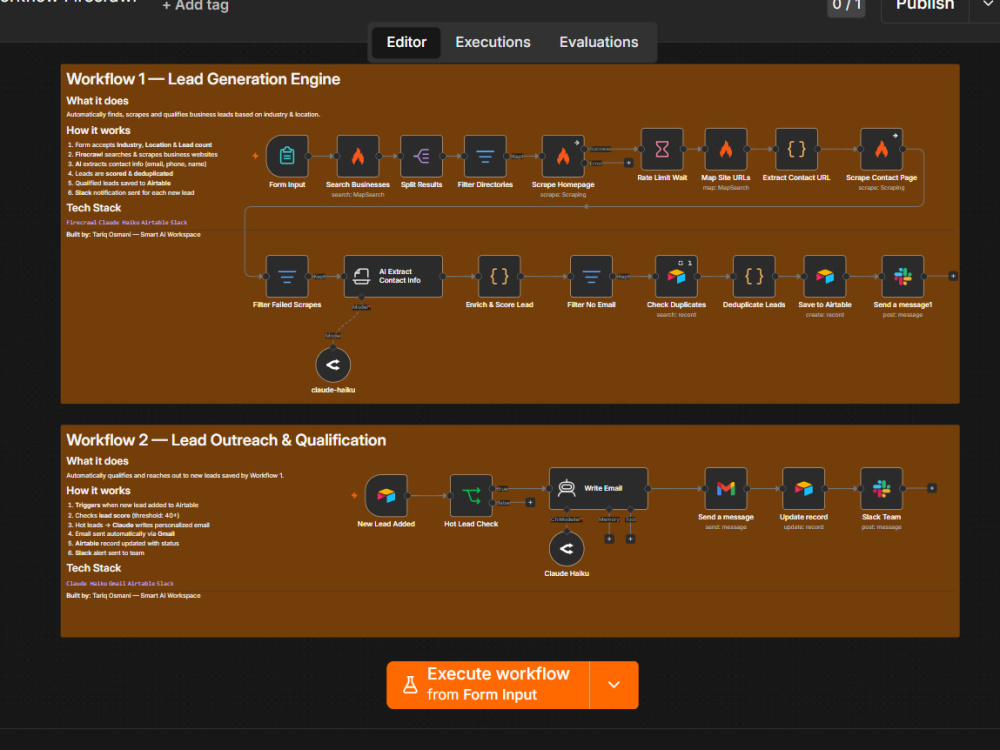Open the Publish options dropdown arrow
This screenshot has height=750, width=1000.
coord(987,6)
